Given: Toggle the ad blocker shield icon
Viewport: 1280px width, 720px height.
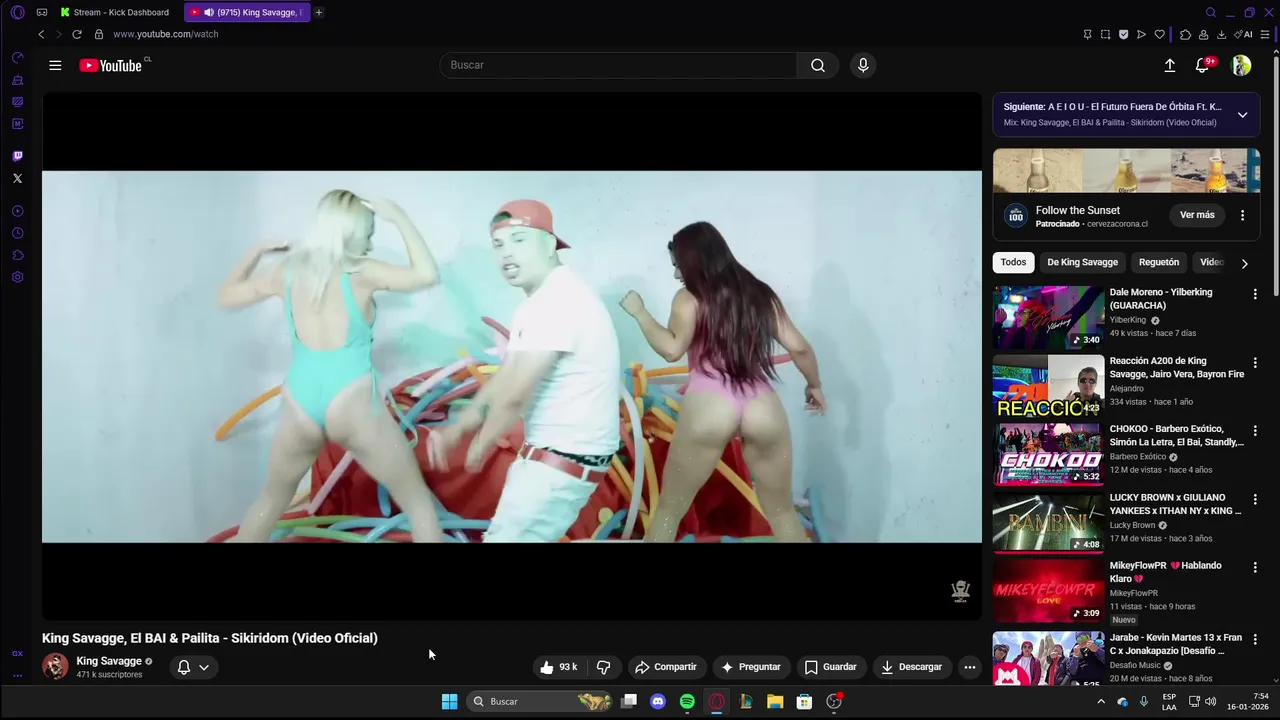Looking at the screenshot, I should coord(1123,34).
